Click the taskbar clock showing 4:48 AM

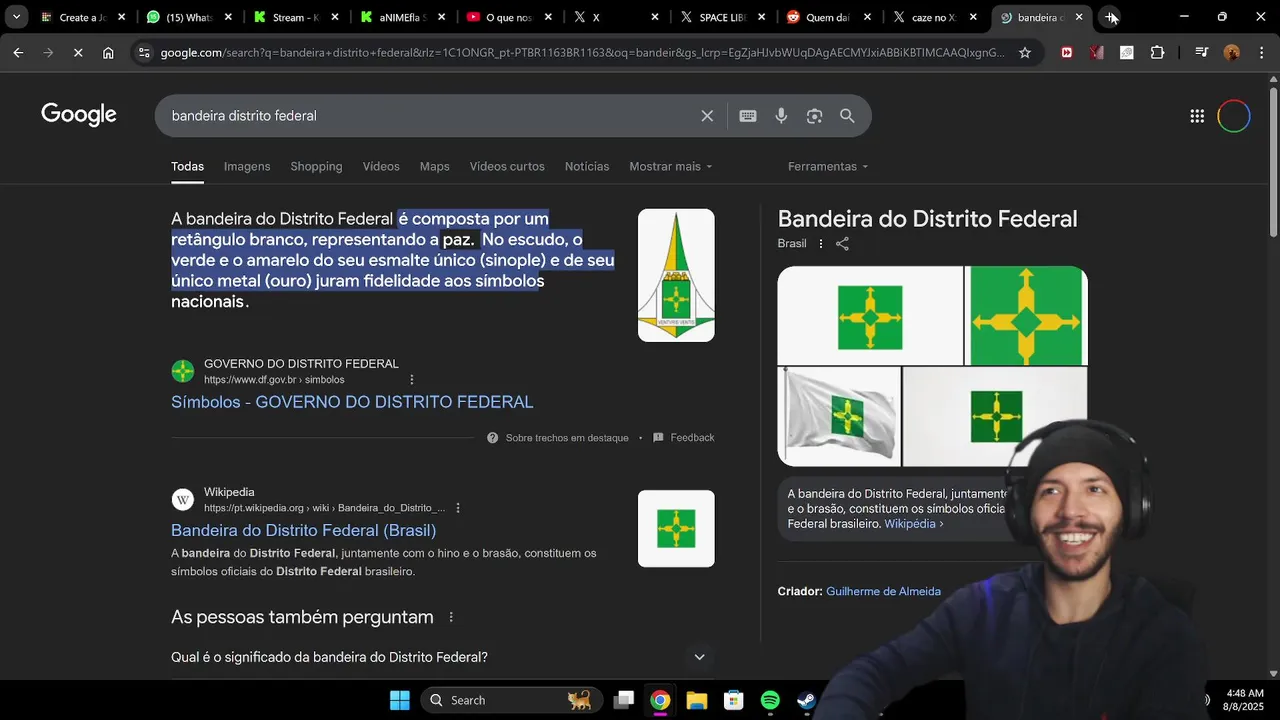[x=1245, y=700]
